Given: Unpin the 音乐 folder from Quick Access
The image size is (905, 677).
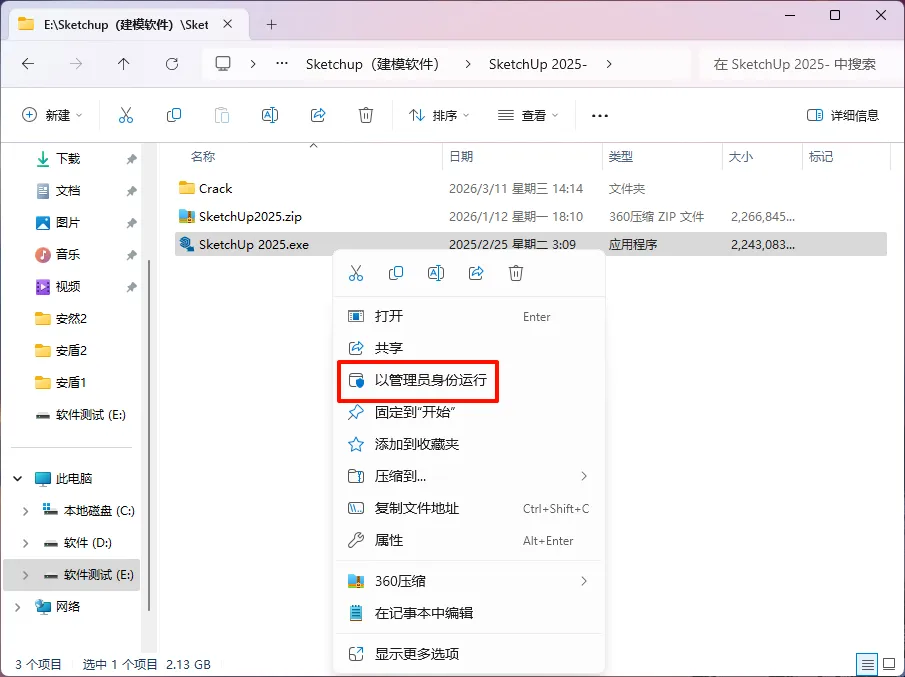Looking at the screenshot, I should [x=132, y=255].
